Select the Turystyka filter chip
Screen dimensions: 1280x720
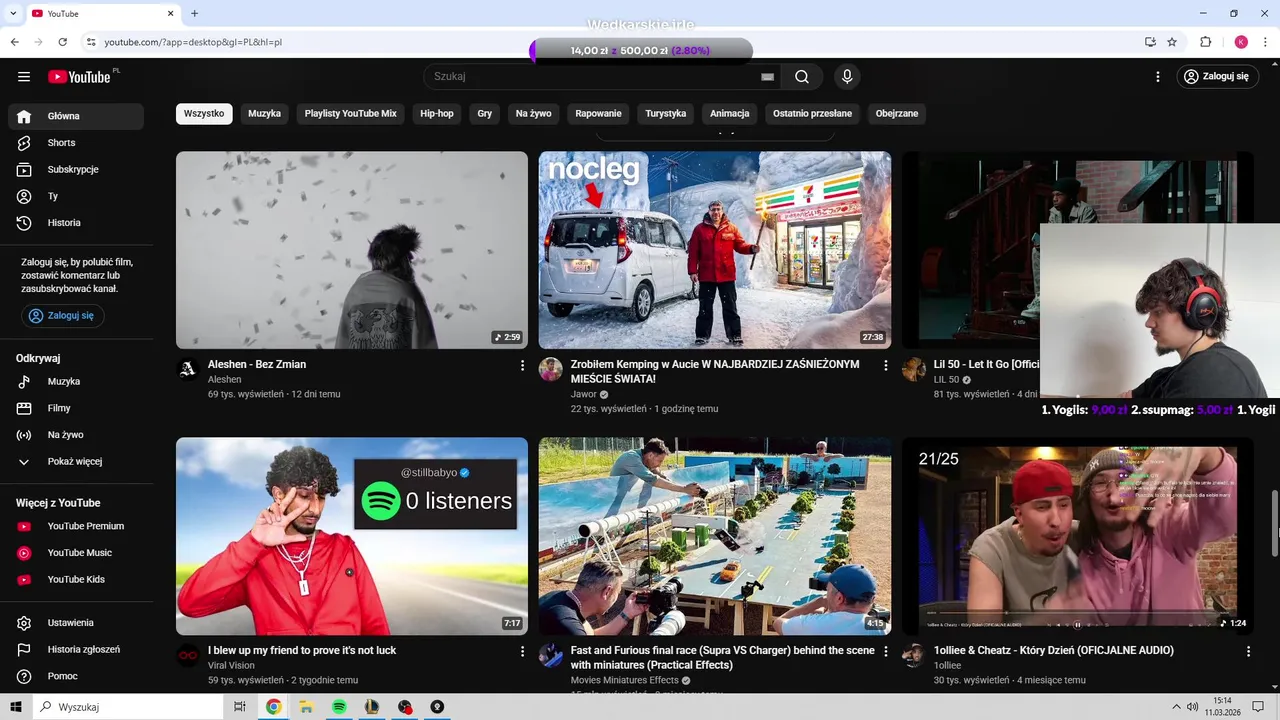(x=666, y=114)
